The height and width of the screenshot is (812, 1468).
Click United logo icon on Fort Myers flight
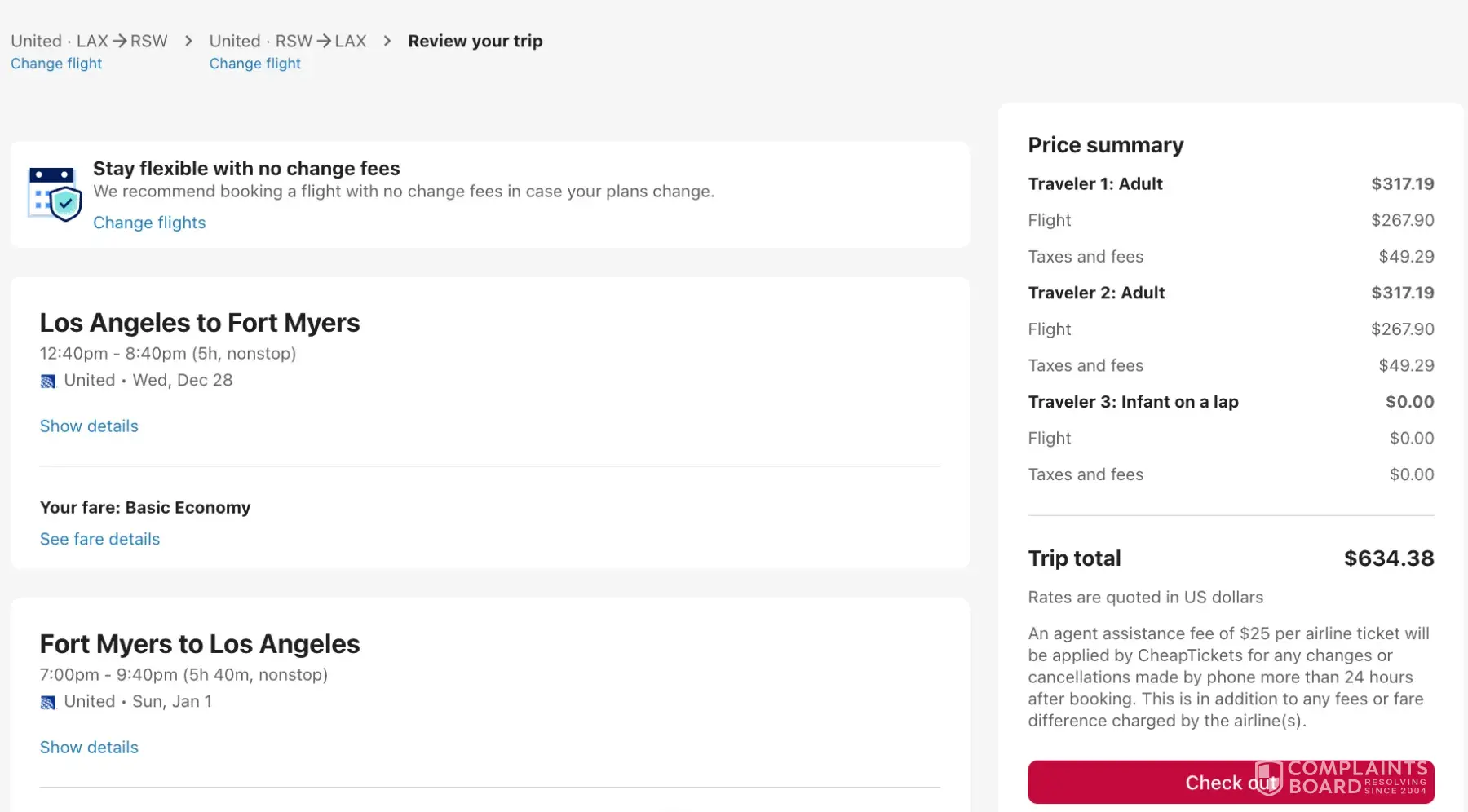click(x=48, y=702)
